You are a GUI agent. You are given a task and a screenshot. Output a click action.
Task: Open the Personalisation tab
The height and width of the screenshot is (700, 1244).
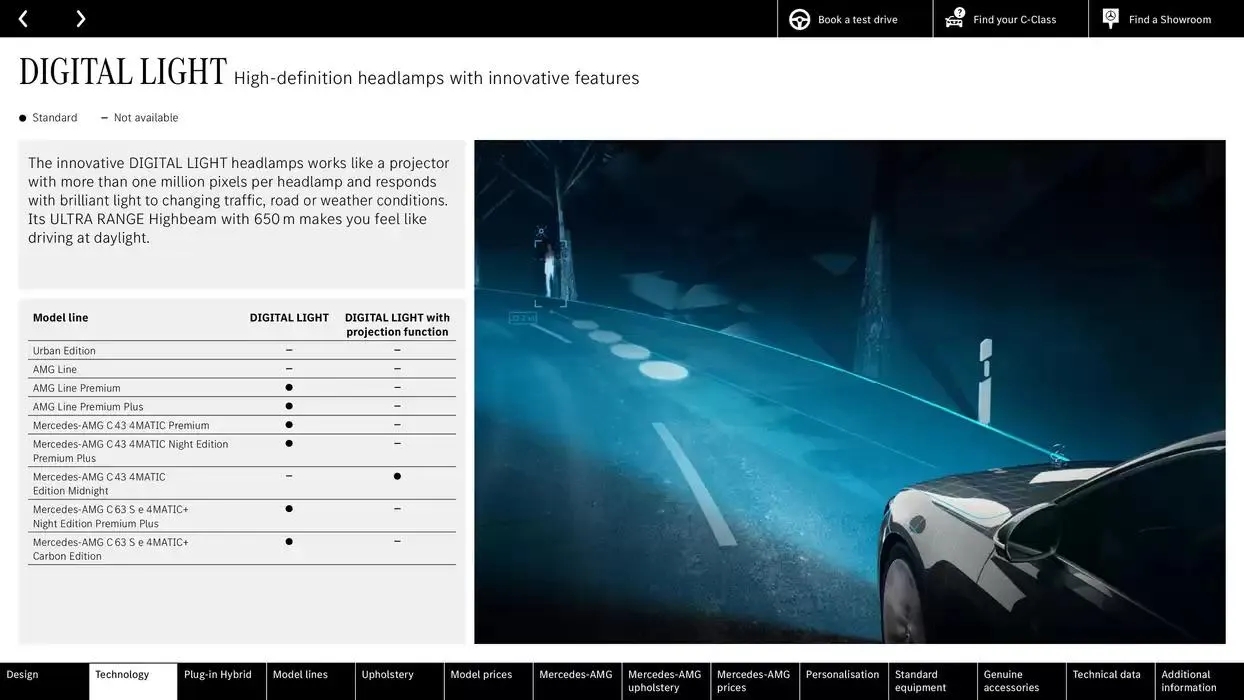[x=842, y=674]
